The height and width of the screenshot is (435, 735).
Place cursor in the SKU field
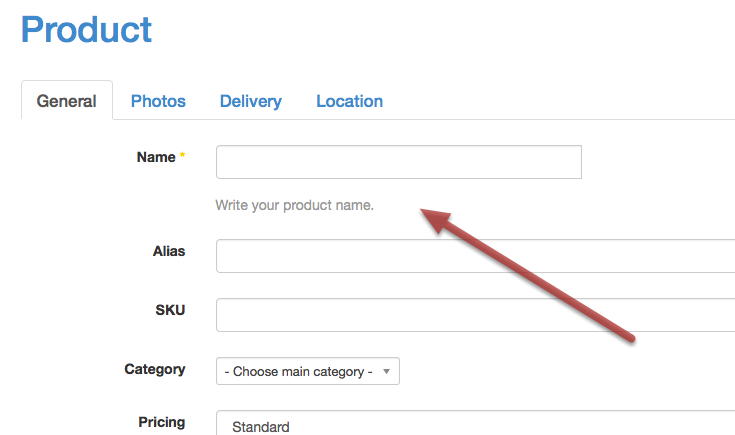[475, 315]
